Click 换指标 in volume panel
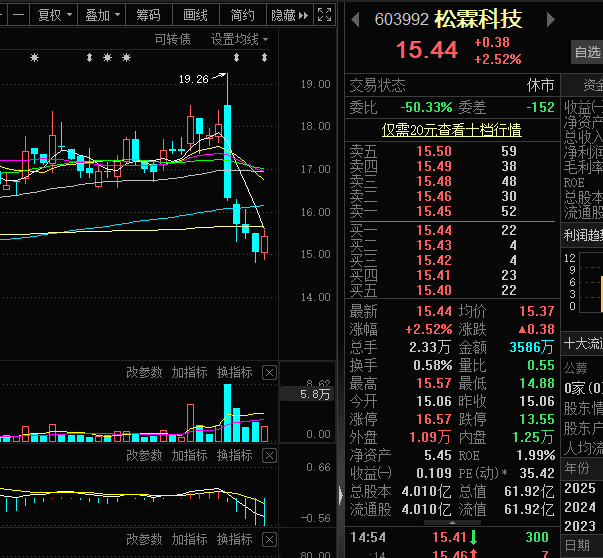This screenshot has height=558, width=603. [x=235, y=372]
